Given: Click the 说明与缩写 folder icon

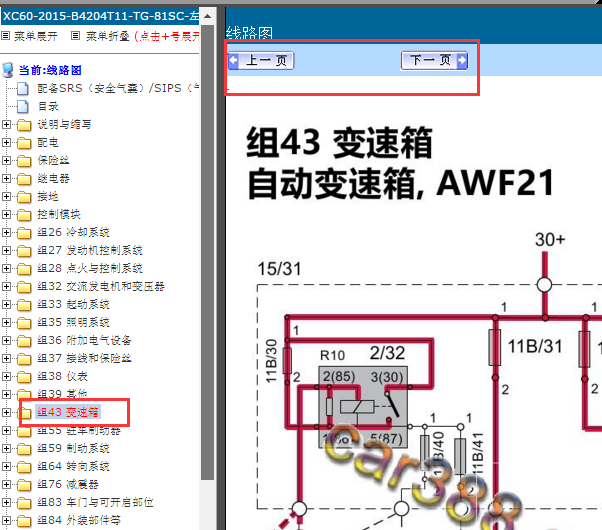Looking at the screenshot, I should point(24,125).
